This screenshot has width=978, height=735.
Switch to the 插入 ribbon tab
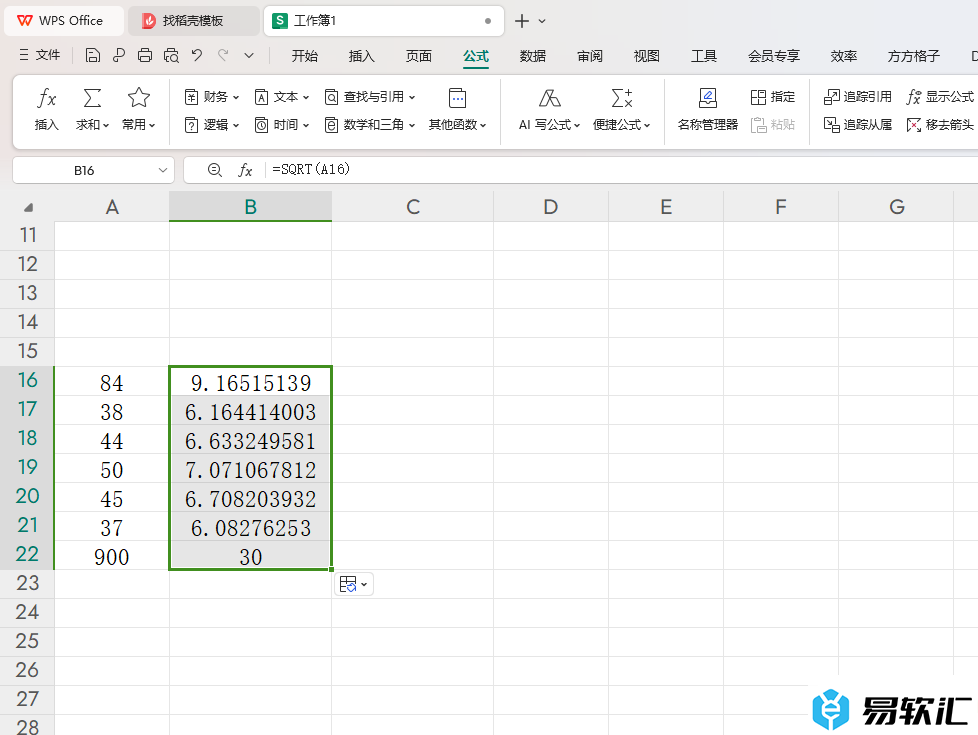(362, 56)
